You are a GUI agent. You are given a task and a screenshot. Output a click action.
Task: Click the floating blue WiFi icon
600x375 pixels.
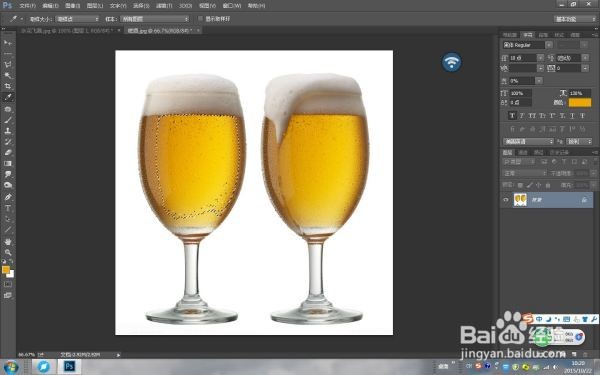[x=452, y=62]
